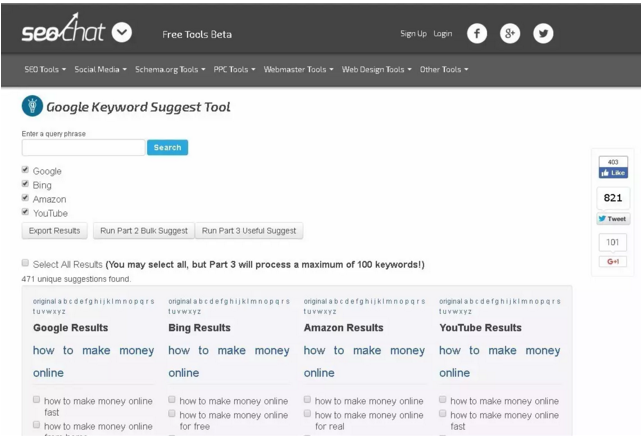
Task: Expand the SEO Tools menu
Action: [45, 69]
